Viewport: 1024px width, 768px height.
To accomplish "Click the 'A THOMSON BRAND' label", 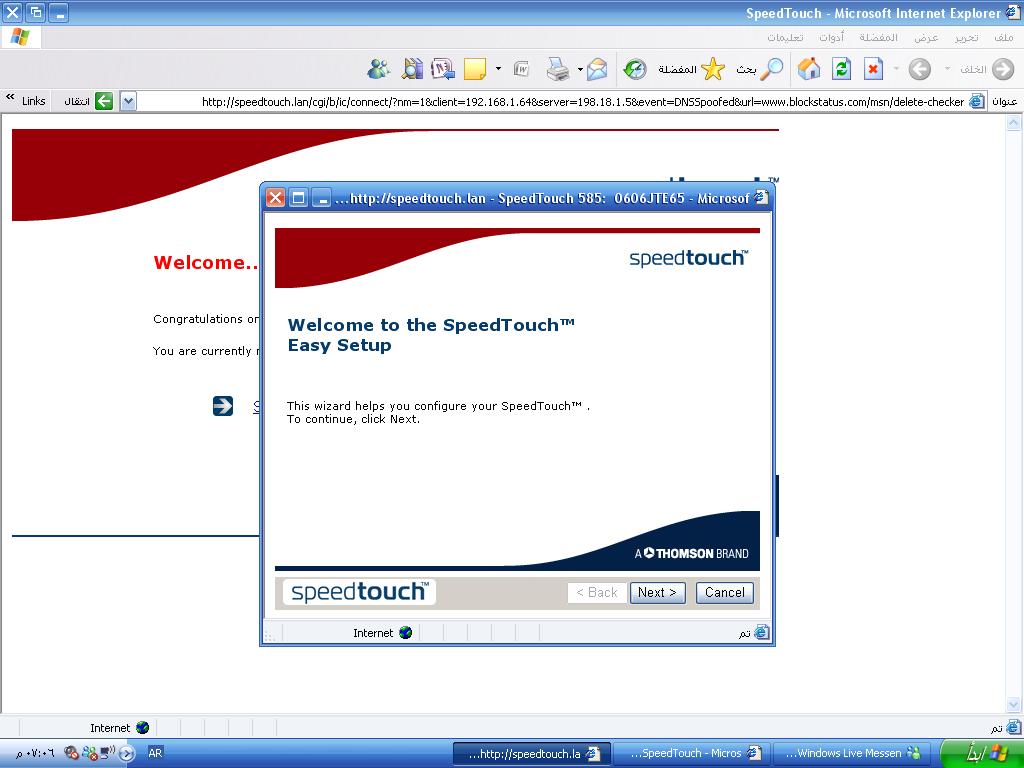I will pyautogui.click(x=692, y=553).
